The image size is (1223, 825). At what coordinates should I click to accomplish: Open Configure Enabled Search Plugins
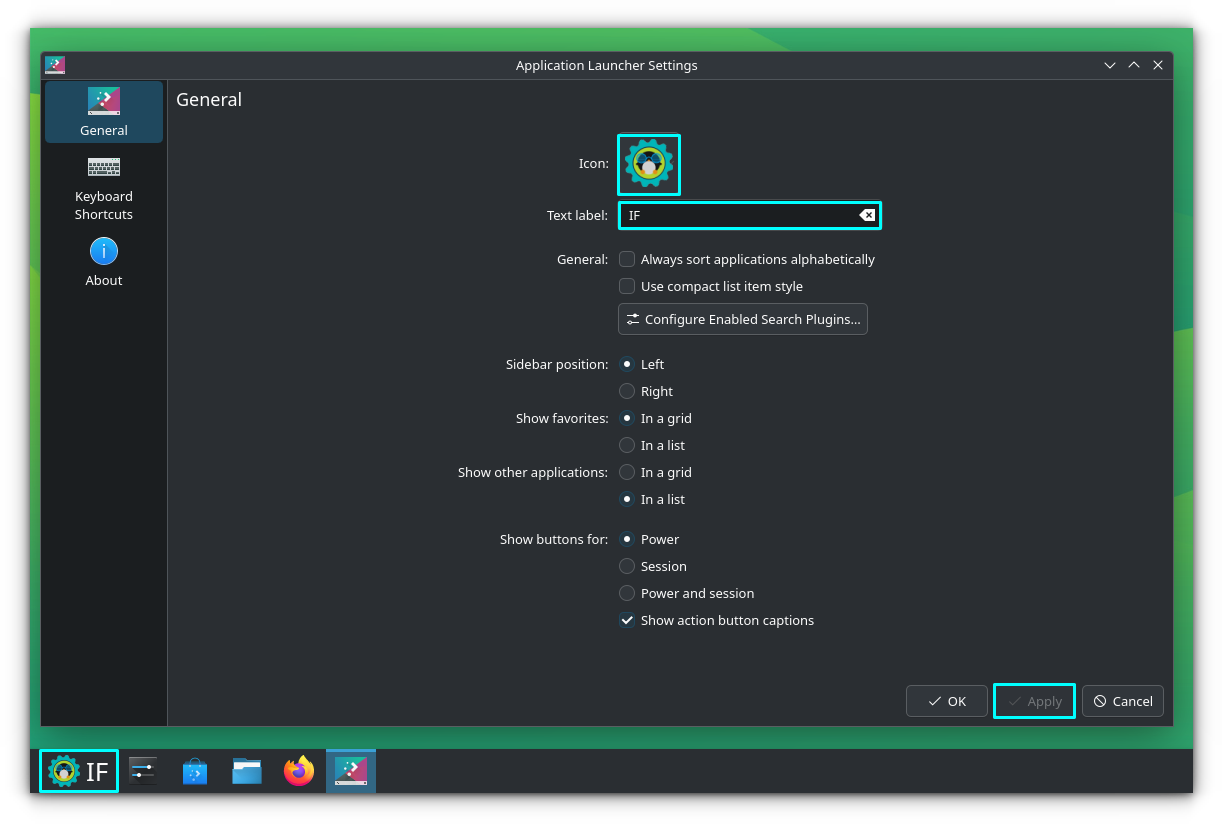742,319
